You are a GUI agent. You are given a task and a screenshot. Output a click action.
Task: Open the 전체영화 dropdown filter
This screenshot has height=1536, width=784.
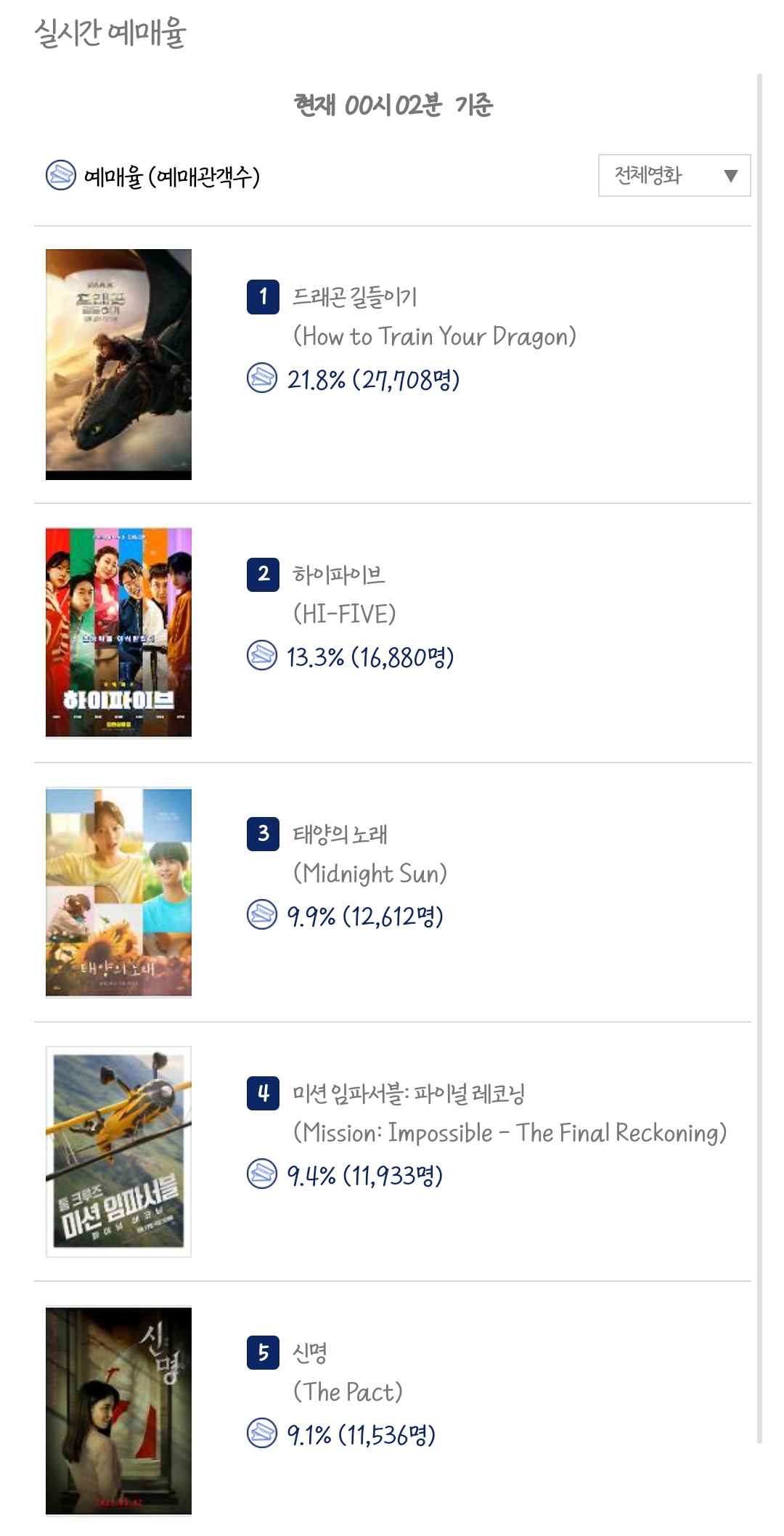coord(674,175)
